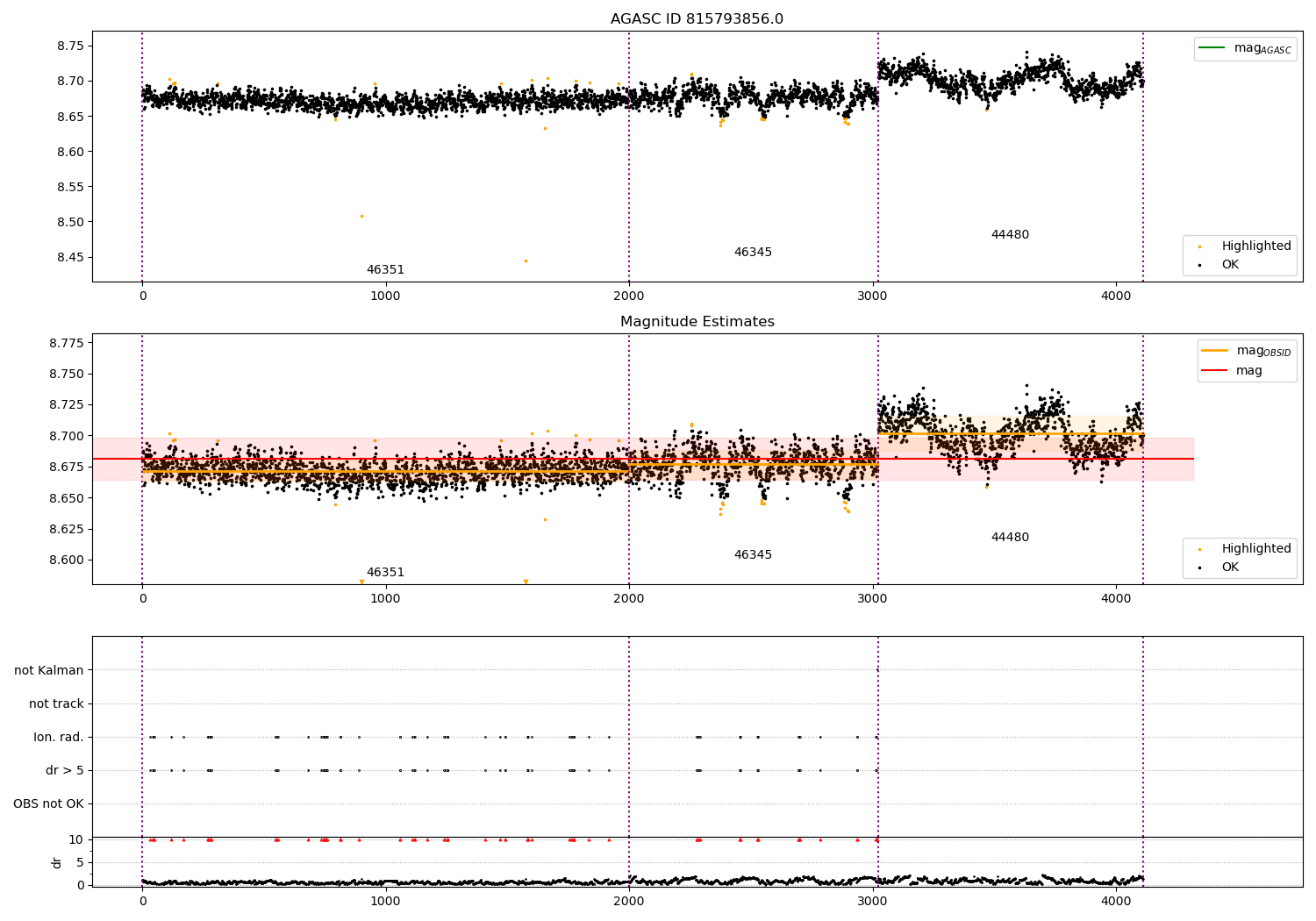Click the '8.775' y-tick in the middle plot
The height and width of the screenshot is (921, 1316).
pyautogui.click(x=66, y=343)
